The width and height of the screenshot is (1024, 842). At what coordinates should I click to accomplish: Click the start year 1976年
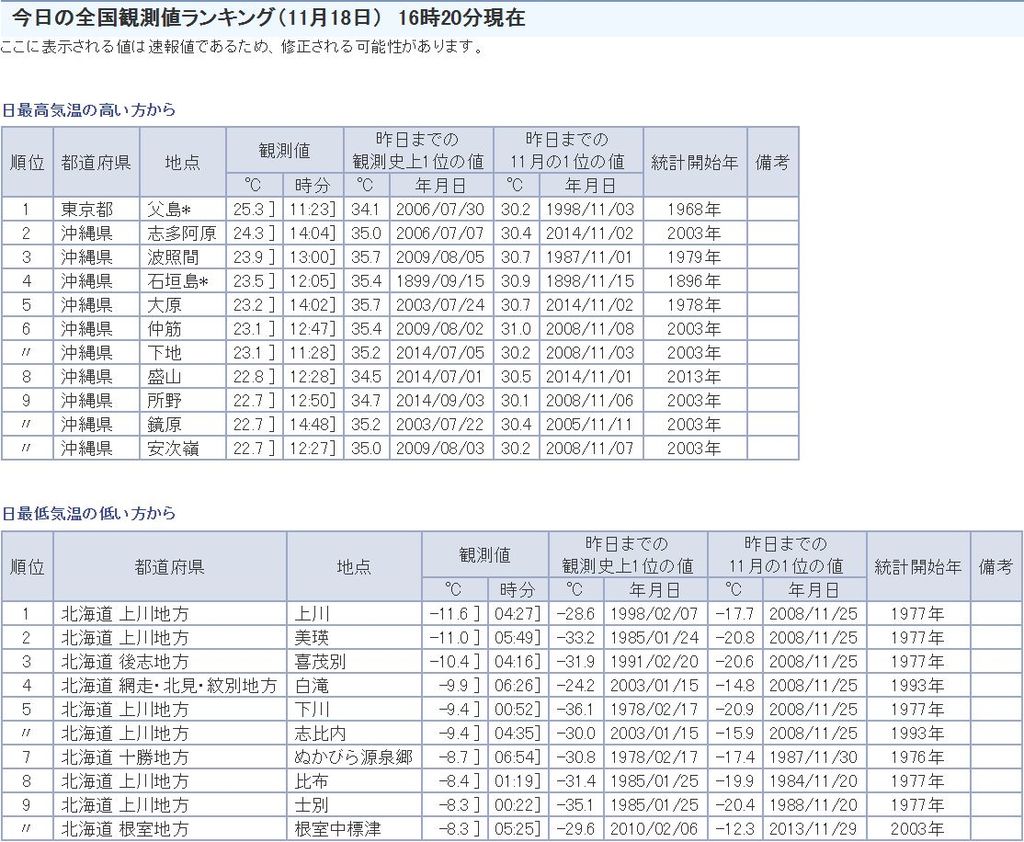coord(918,757)
